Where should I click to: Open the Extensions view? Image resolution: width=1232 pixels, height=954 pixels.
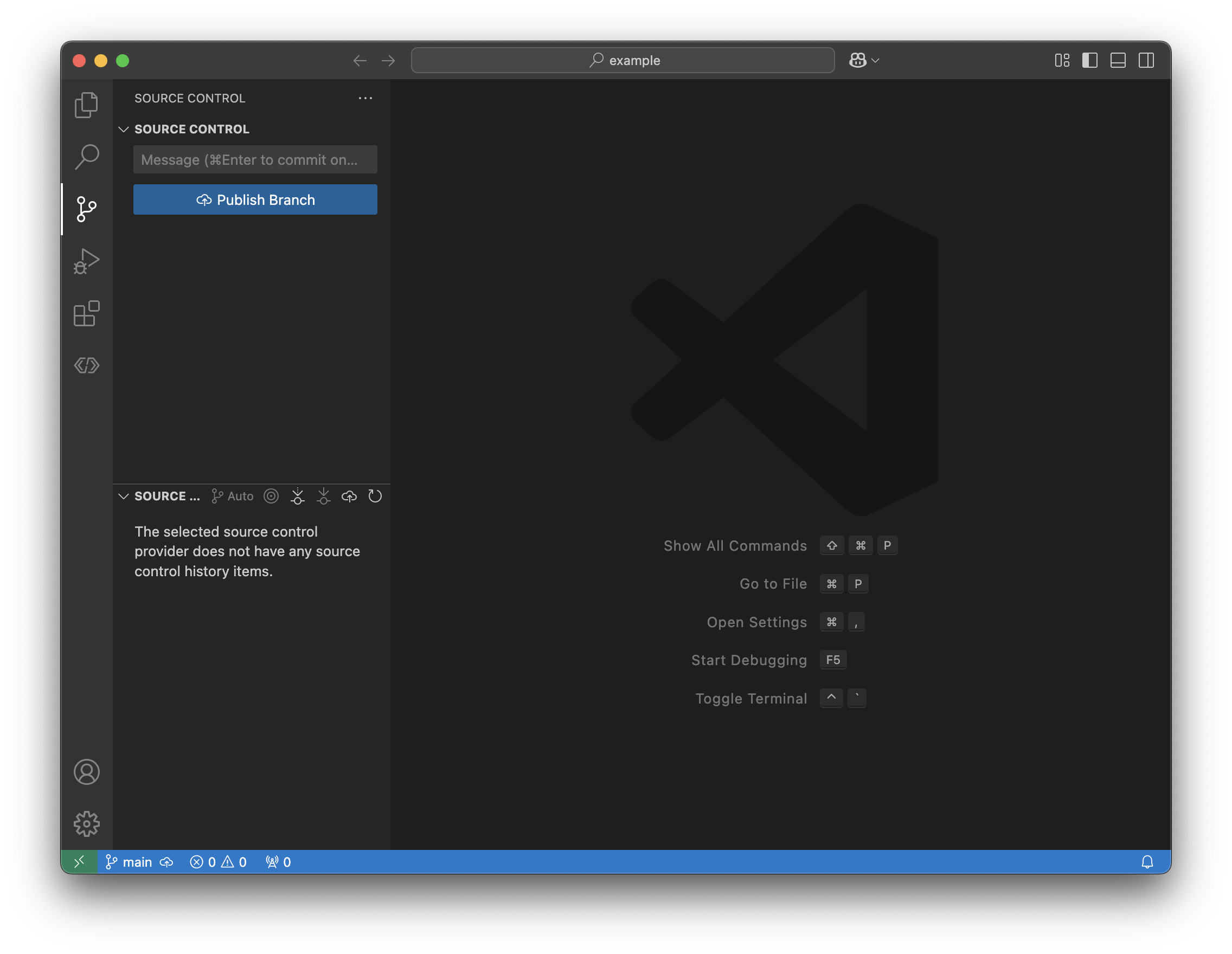click(86, 313)
